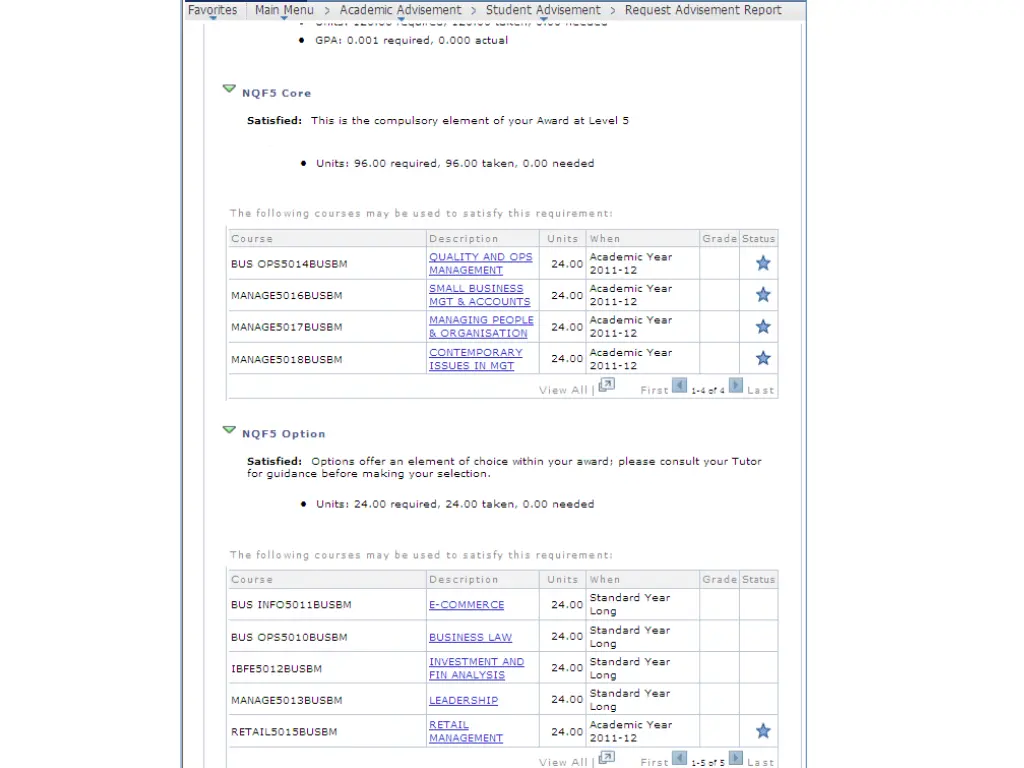Click When column header in NQF5 Option

pos(605,579)
